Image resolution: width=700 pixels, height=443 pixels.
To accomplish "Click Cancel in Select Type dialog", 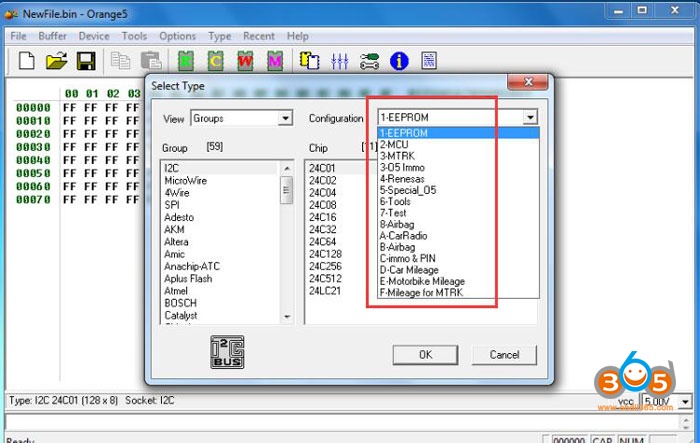I will pos(504,355).
